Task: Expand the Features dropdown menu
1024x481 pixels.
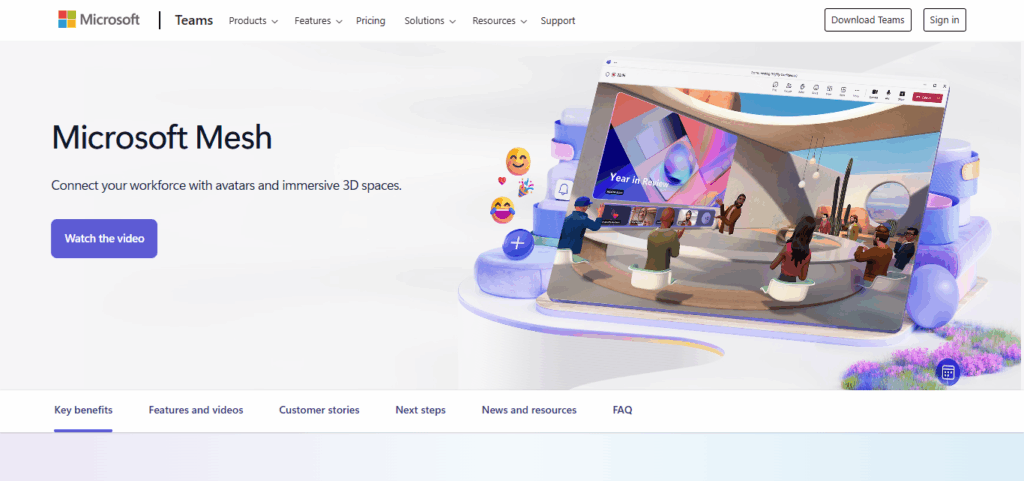Action: [318, 21]
